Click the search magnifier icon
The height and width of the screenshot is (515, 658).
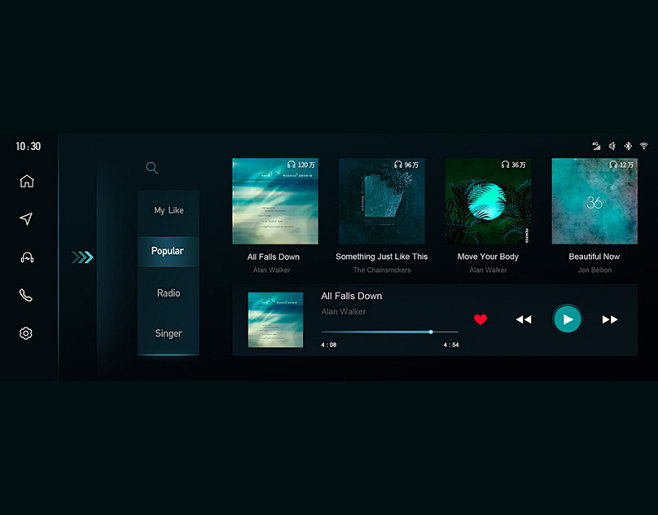click(x=152, y=168)
